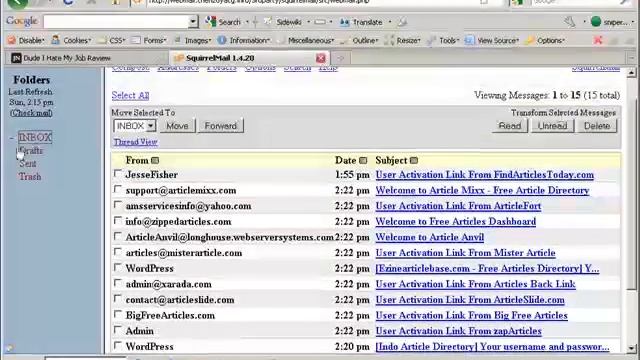Open the Drafts folder

[31, 151]
